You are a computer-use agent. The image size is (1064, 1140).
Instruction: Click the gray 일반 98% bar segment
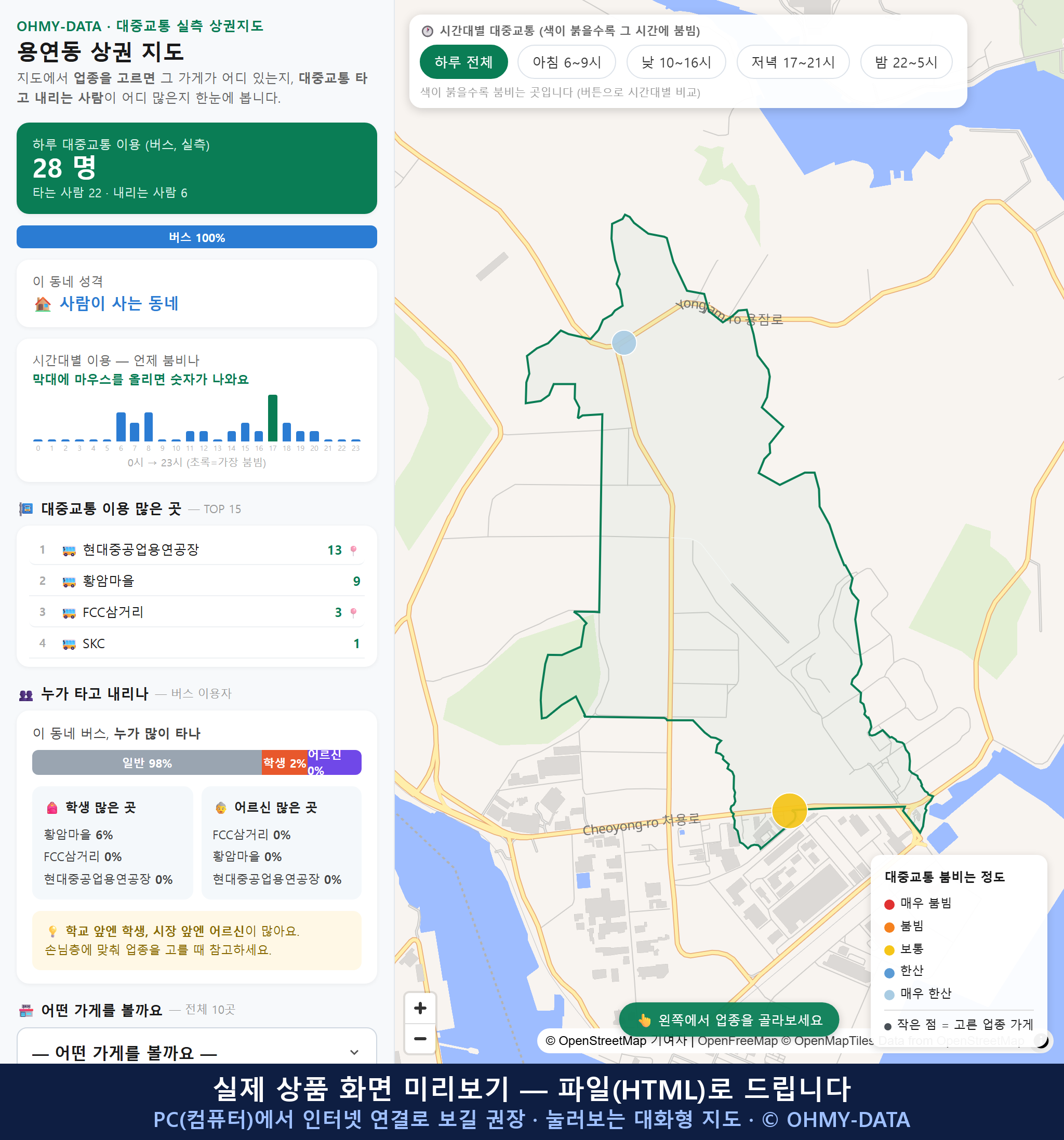point(147,762)
